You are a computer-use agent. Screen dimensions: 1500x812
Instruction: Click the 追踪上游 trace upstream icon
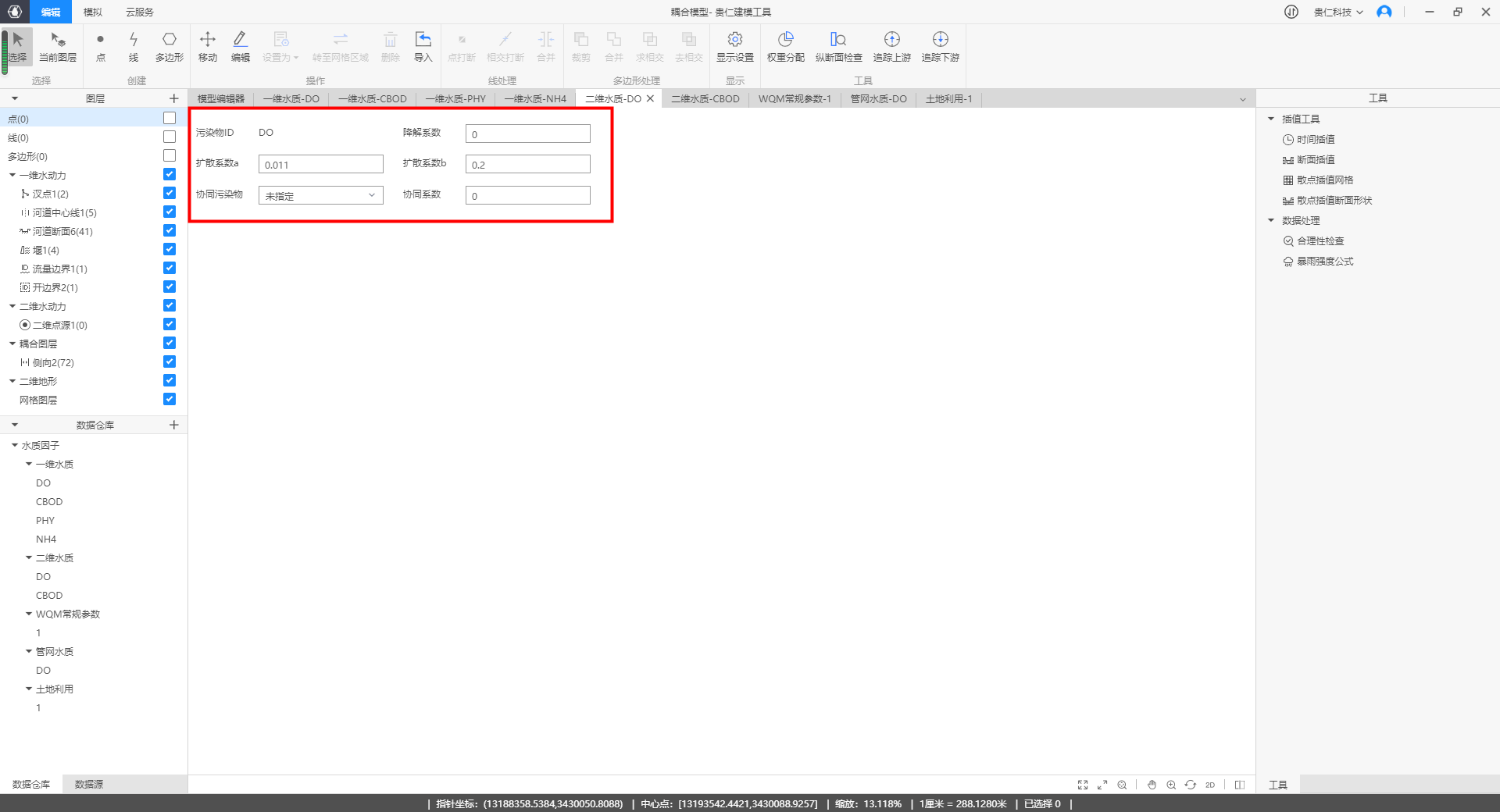(x=891, y=46)
